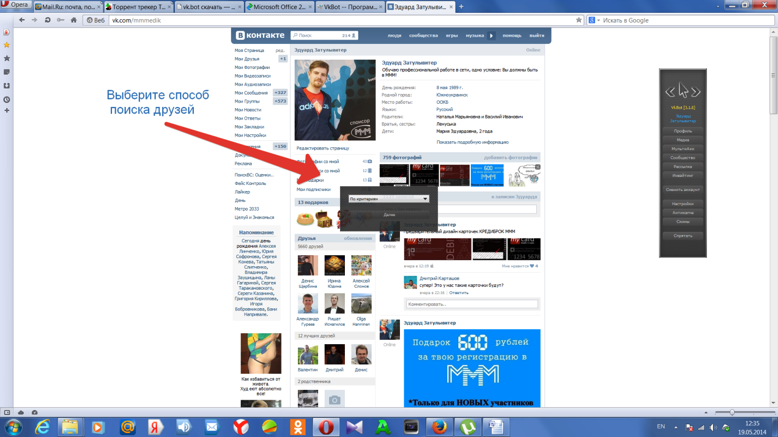Show hidden system tray icons arrow
This screenshot has height=437, width=778.
(x=676, y=427)
